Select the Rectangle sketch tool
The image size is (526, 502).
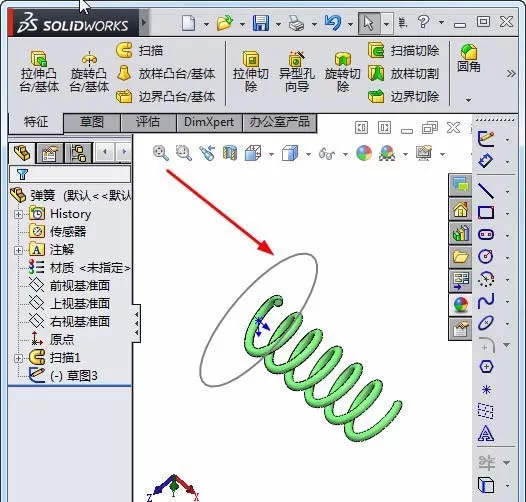point(486,213)
